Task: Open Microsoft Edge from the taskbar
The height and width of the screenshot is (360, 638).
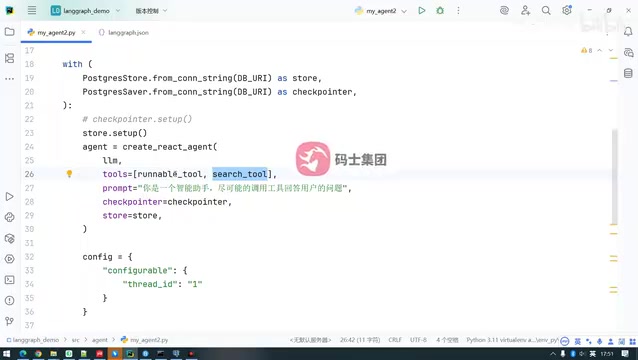Action: tap(23, 354)
